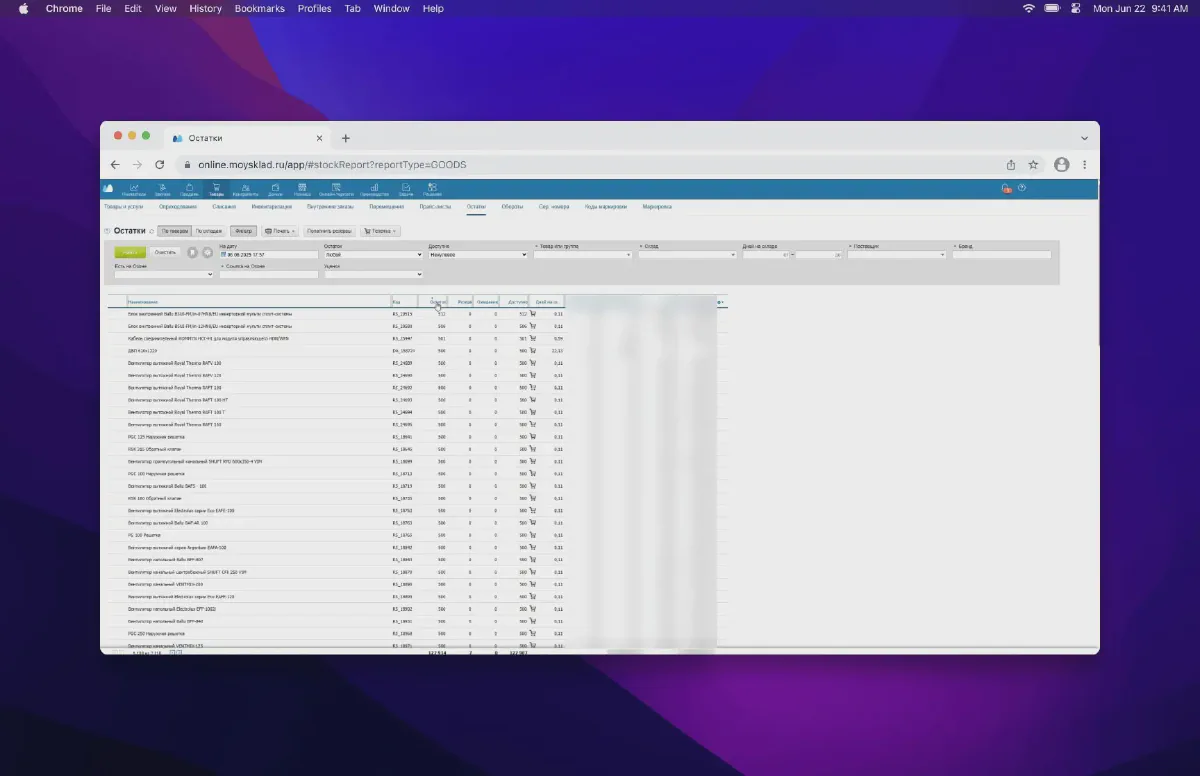Expand the Остаток dropdown filter

point(374,254)
